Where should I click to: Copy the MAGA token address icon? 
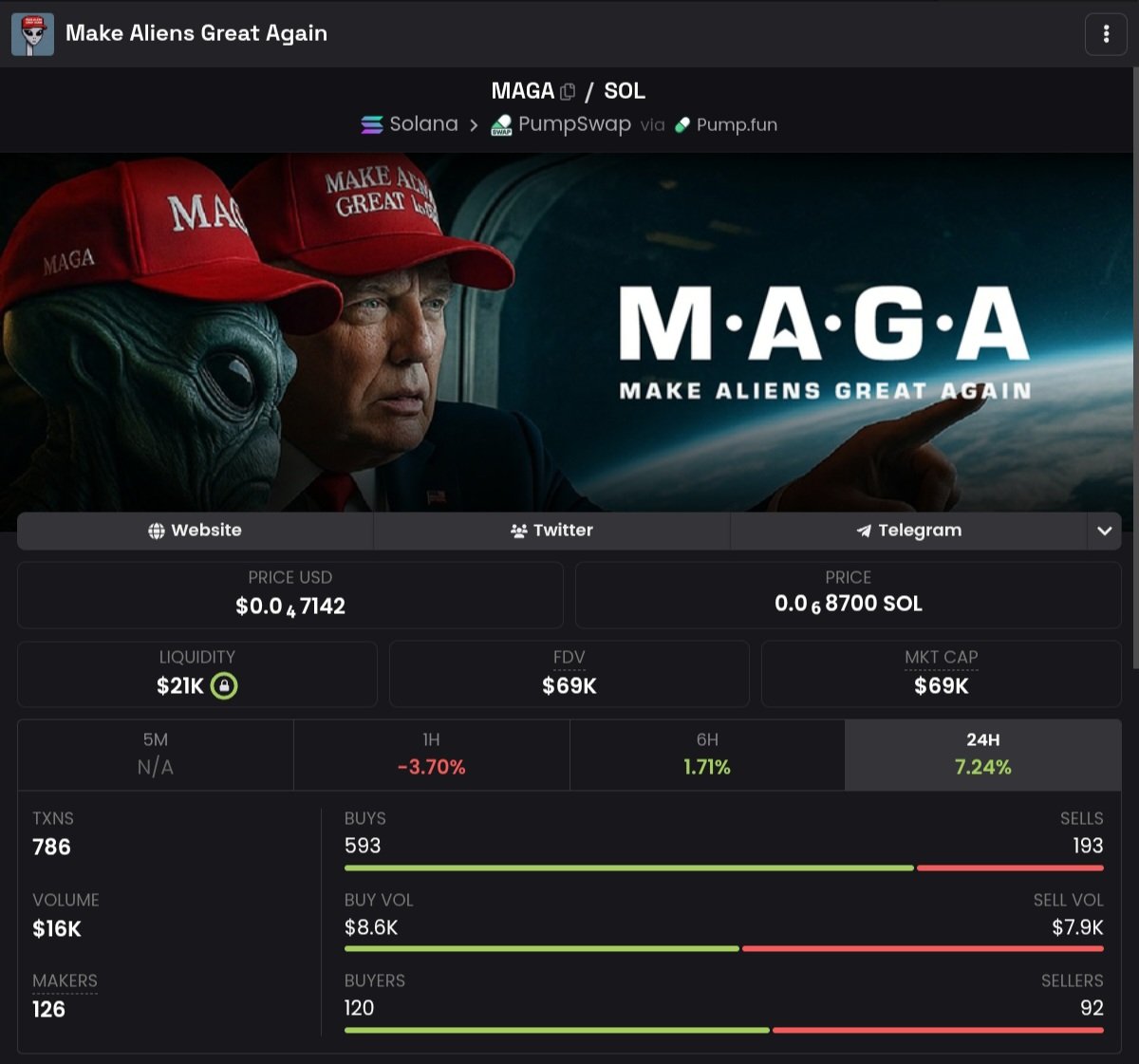coord(568,92)
